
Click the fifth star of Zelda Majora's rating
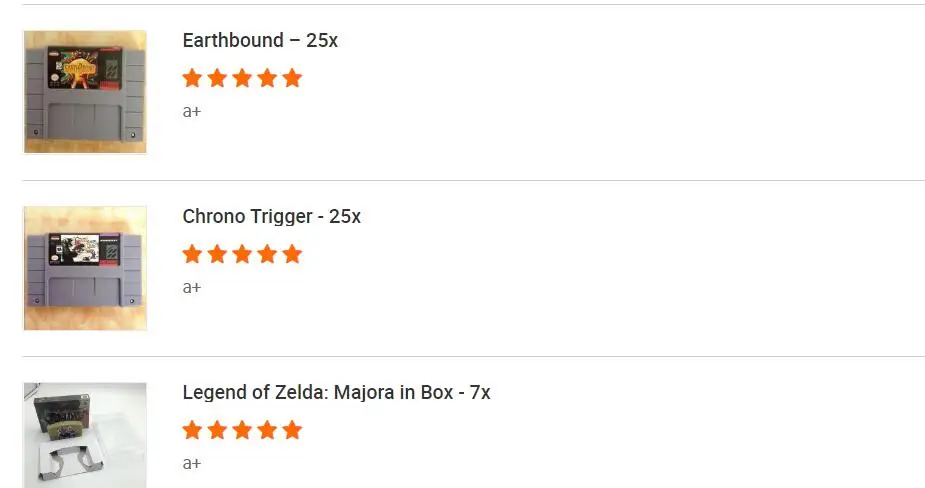(x=292, y=430)
